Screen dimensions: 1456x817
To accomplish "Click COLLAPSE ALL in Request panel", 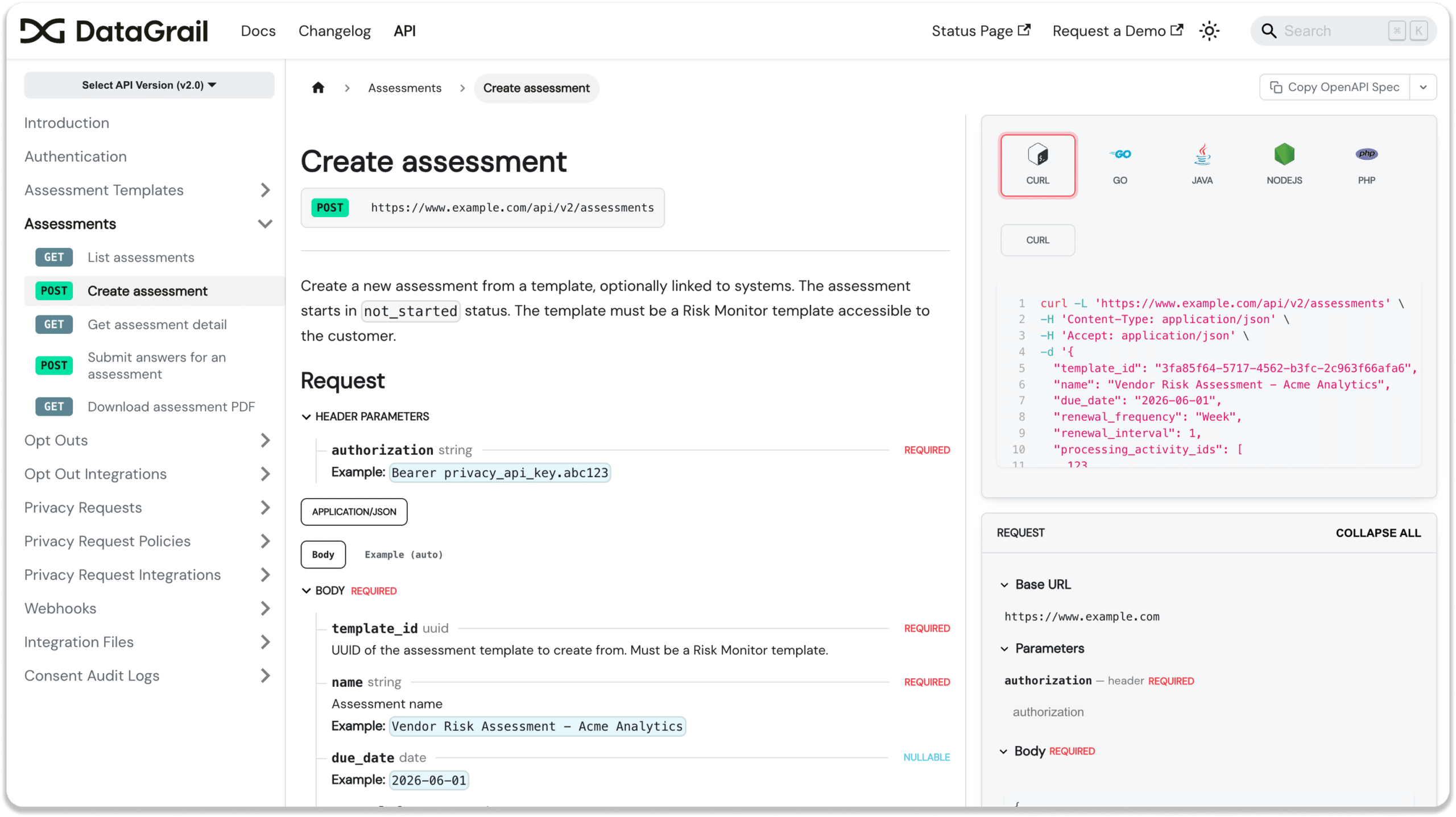I will tap(1378, 533).
